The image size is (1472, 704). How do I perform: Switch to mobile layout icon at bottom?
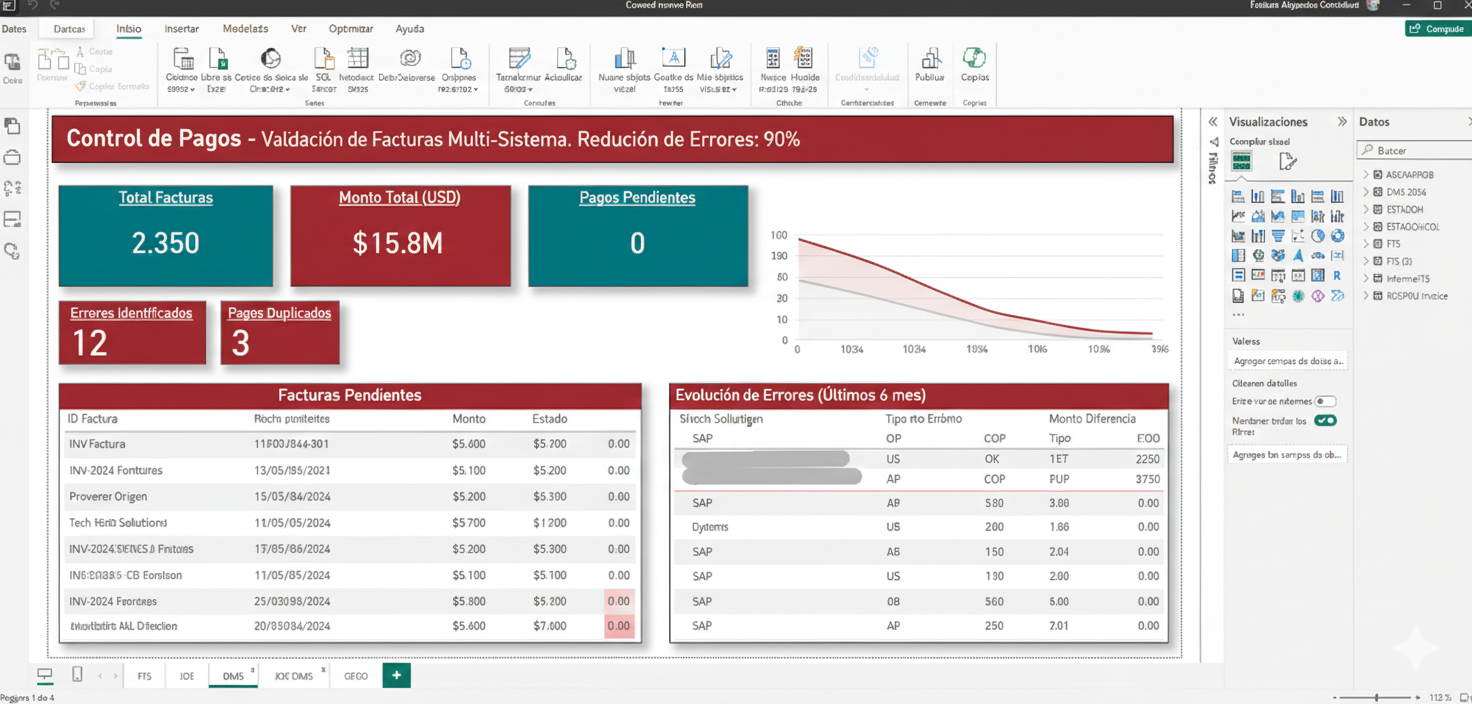coord(77,675)
